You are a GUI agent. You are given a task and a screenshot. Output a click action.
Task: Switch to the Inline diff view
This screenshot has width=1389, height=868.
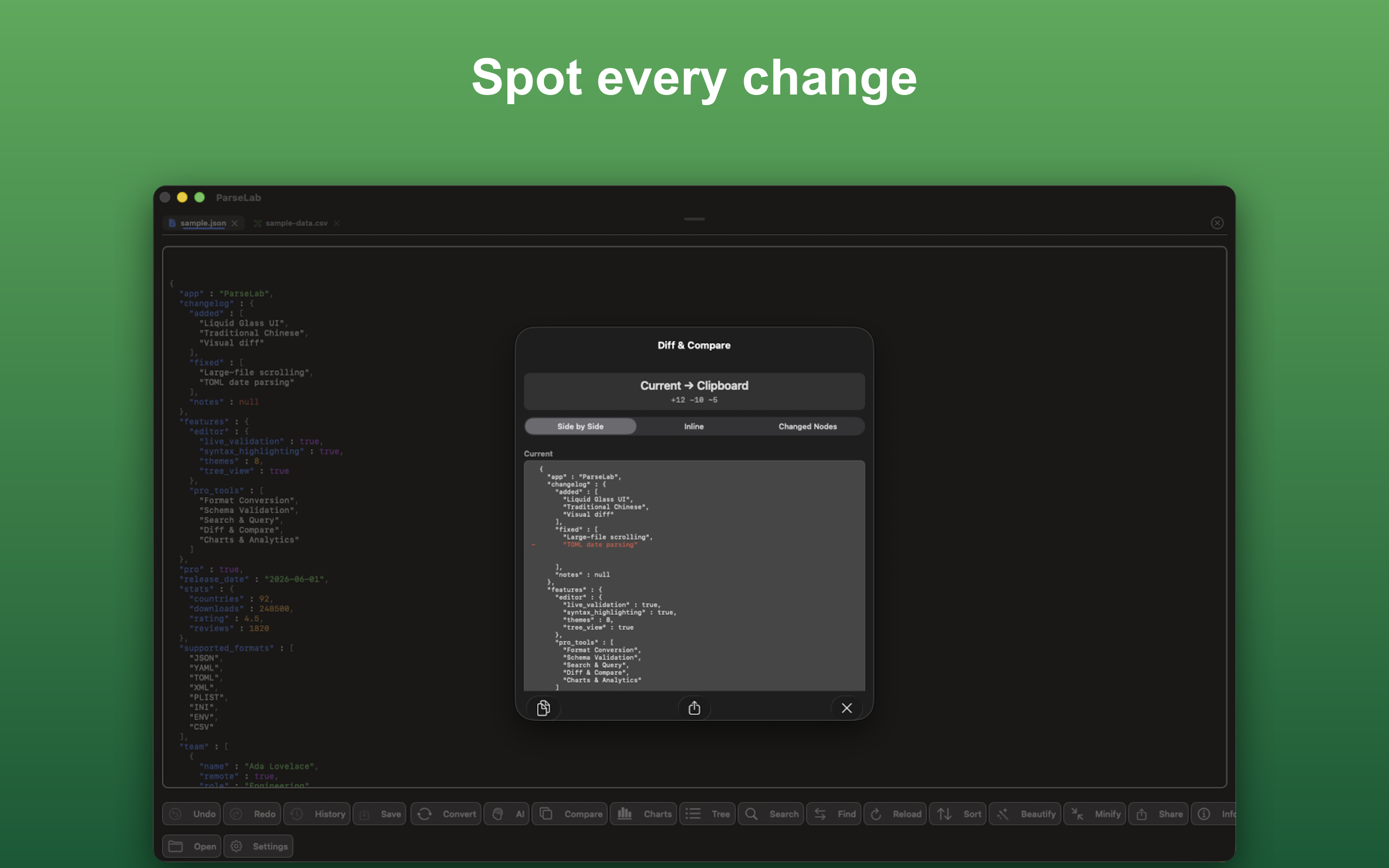coord(694,426)
